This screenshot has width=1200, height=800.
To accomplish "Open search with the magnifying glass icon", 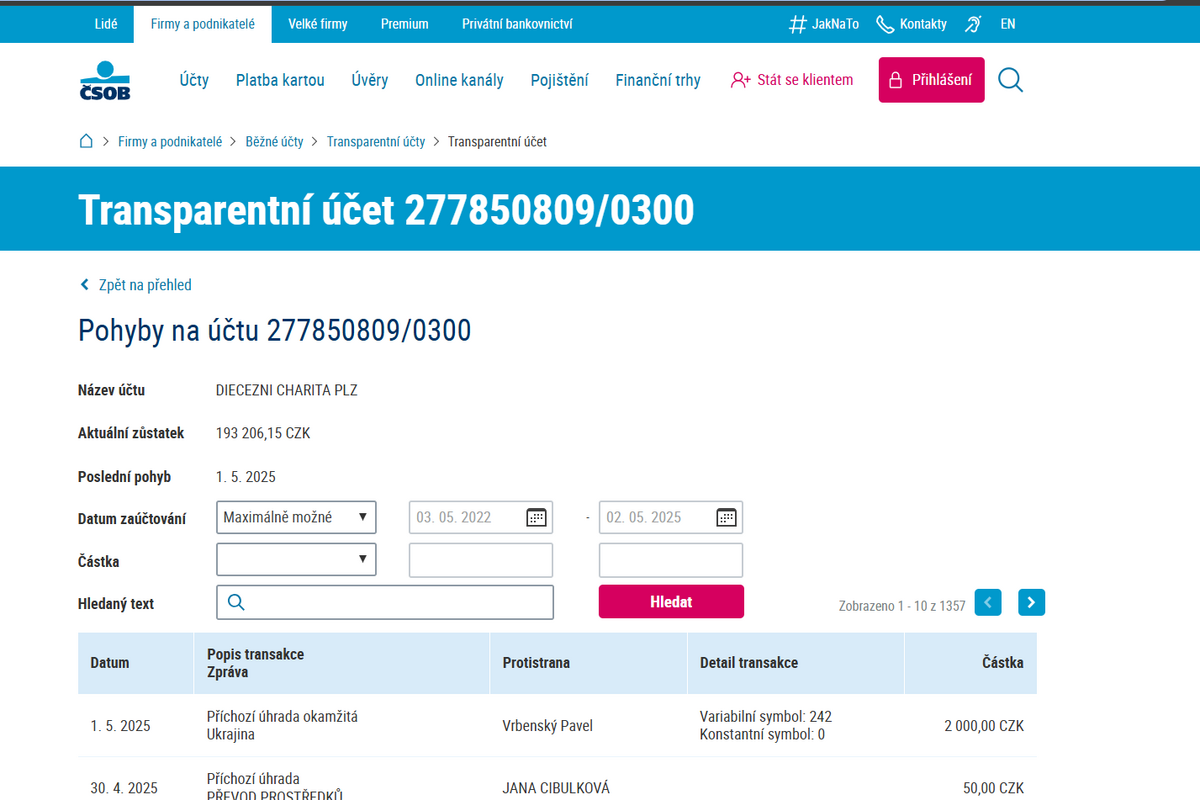I will tap(1010, 80).
